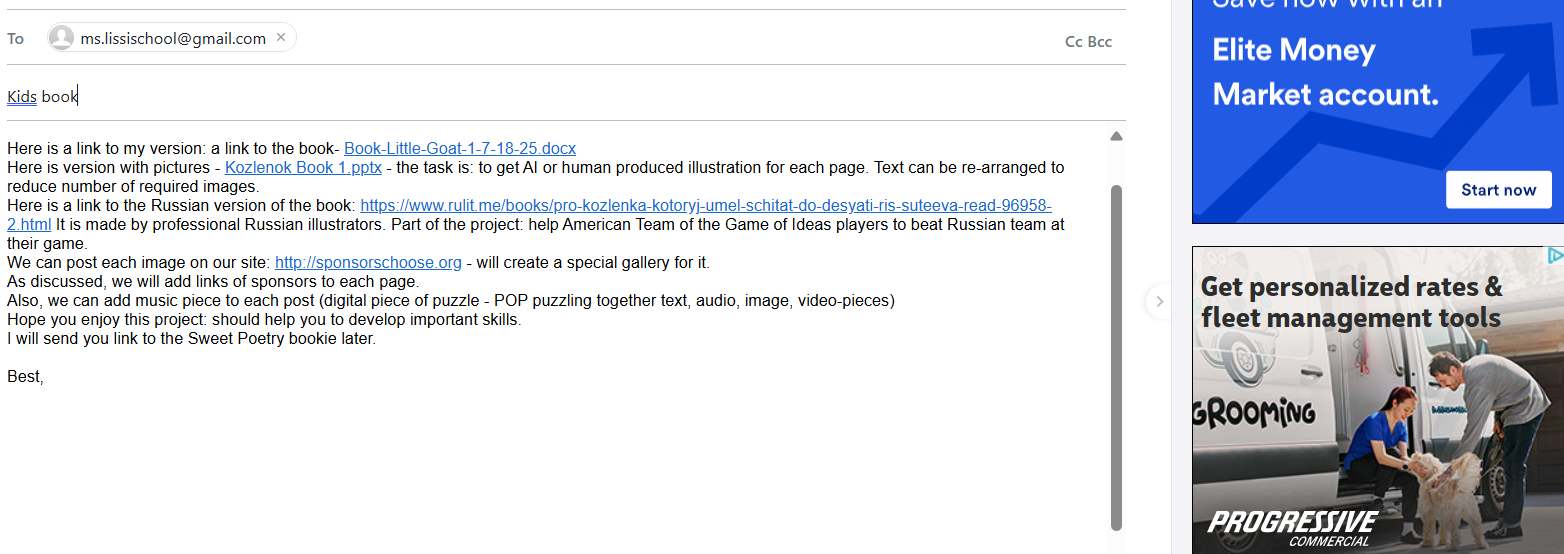Remove recipient ms.lissischool@gmail.com with the X
Screen dimensions: 1564x554
coord(281,38)
